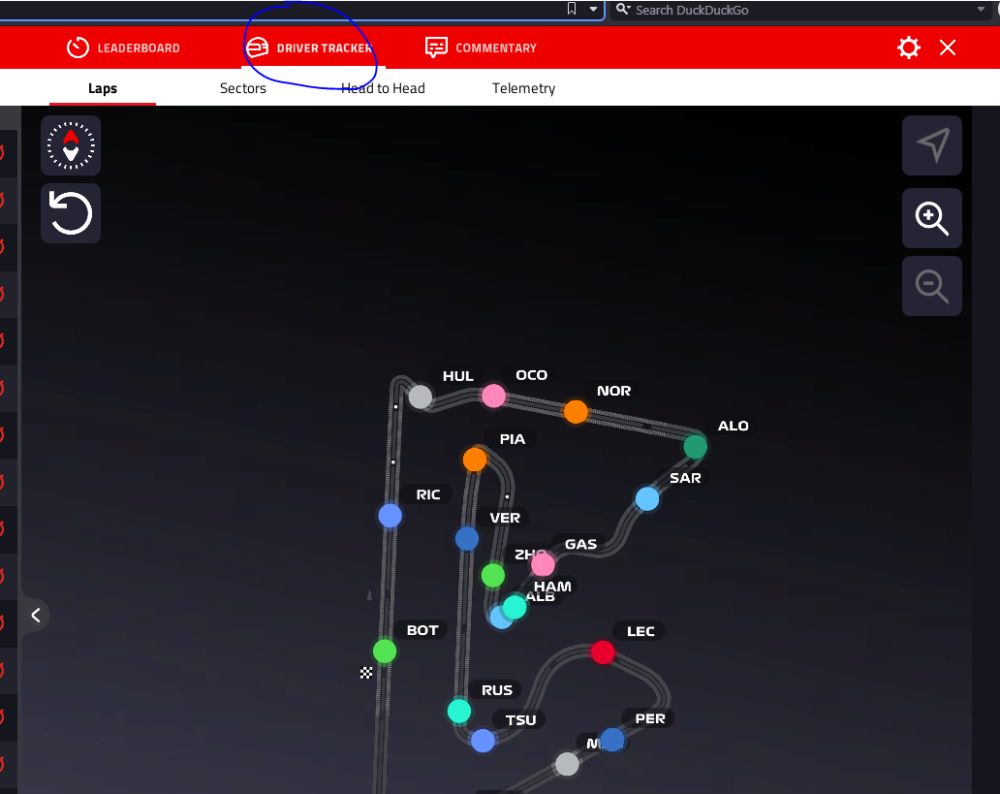
Task: Switch to the Leaderboard tab
Action: tap(123, 48)
